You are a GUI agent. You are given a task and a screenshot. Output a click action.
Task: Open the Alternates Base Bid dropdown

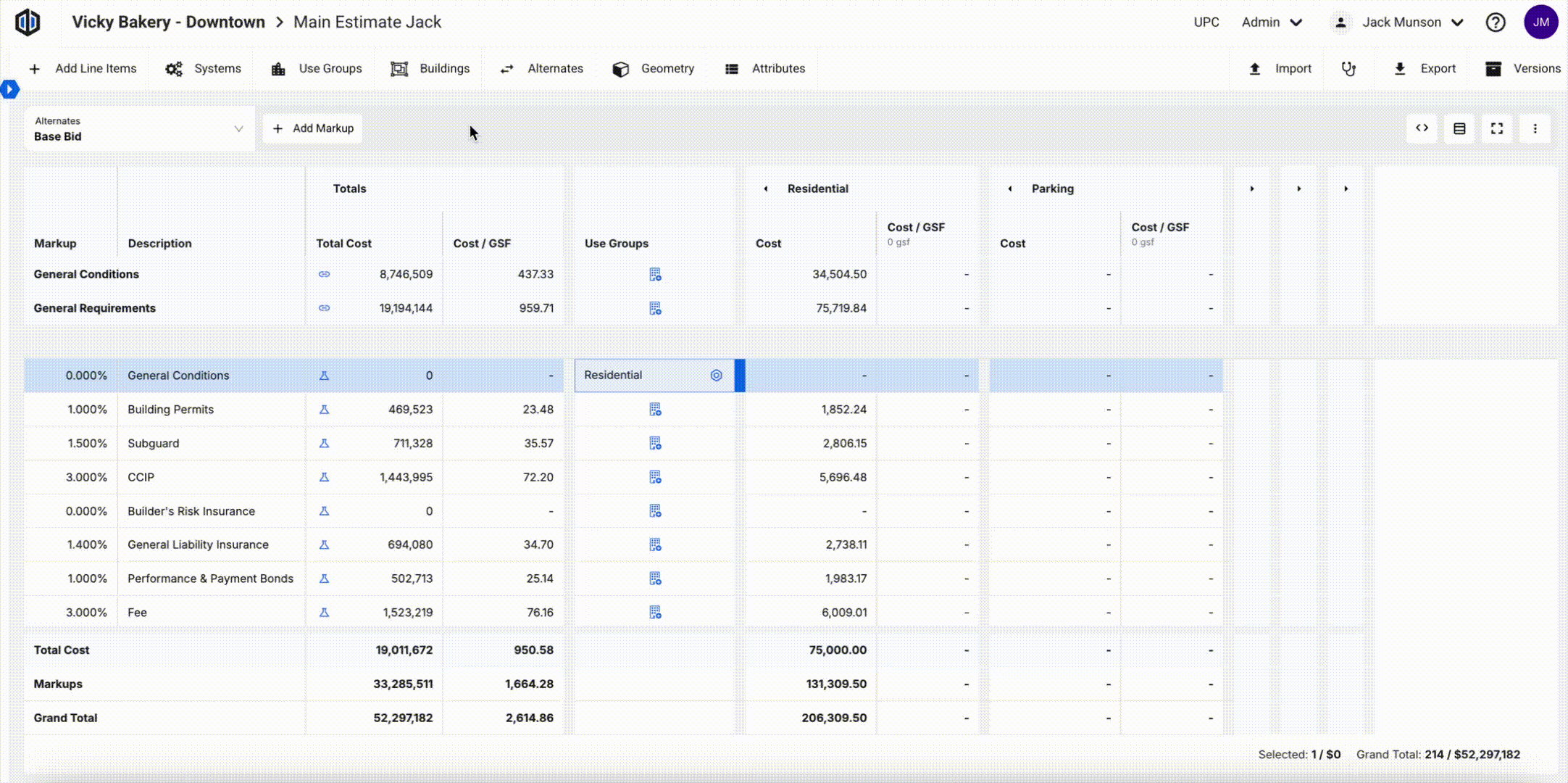[139, 129]
